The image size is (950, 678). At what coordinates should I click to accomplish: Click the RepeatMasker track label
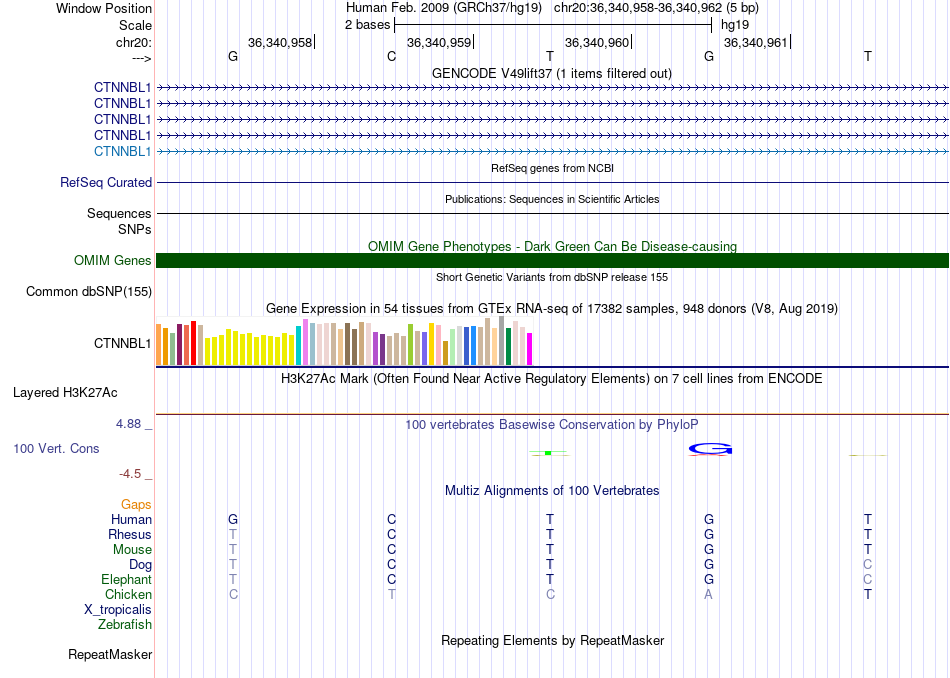110,654
